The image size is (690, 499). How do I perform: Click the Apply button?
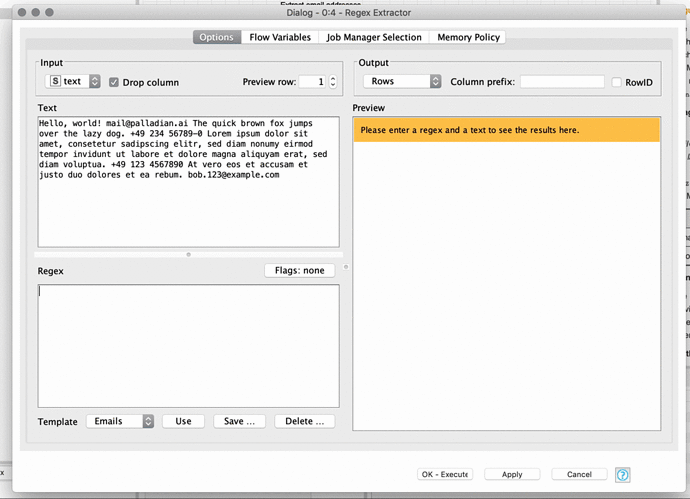[512, 474]
